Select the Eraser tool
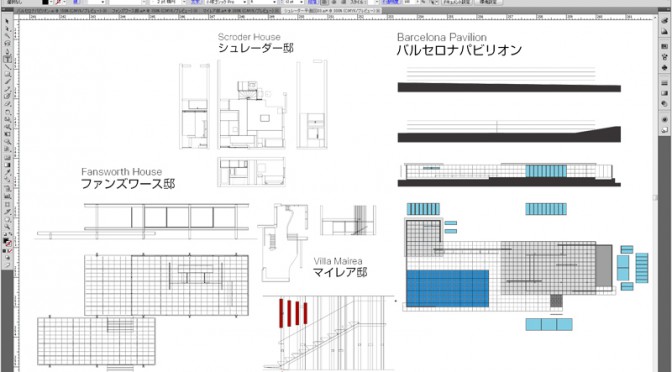672x372 pixels. point(8,103)
